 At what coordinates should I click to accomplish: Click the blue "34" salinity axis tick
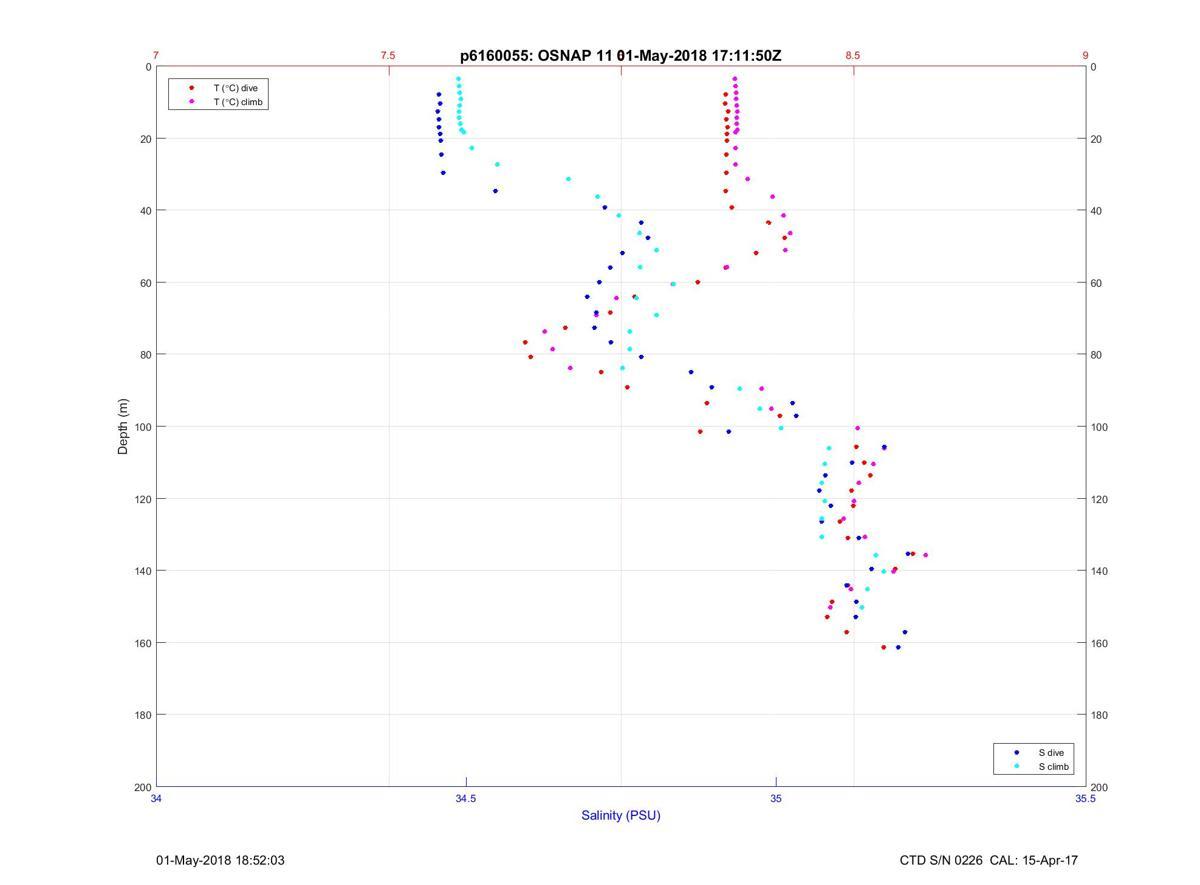click(x=156, y=798)
